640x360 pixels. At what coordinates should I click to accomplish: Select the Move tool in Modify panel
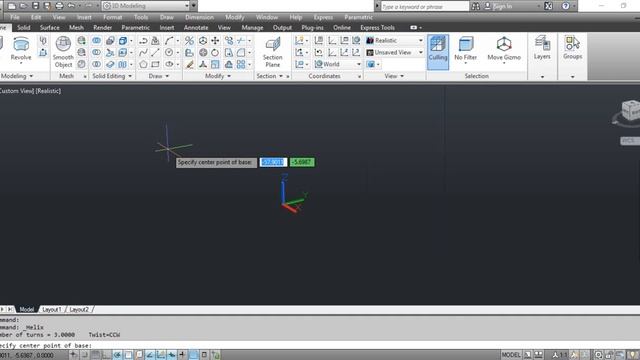point(215,41)
